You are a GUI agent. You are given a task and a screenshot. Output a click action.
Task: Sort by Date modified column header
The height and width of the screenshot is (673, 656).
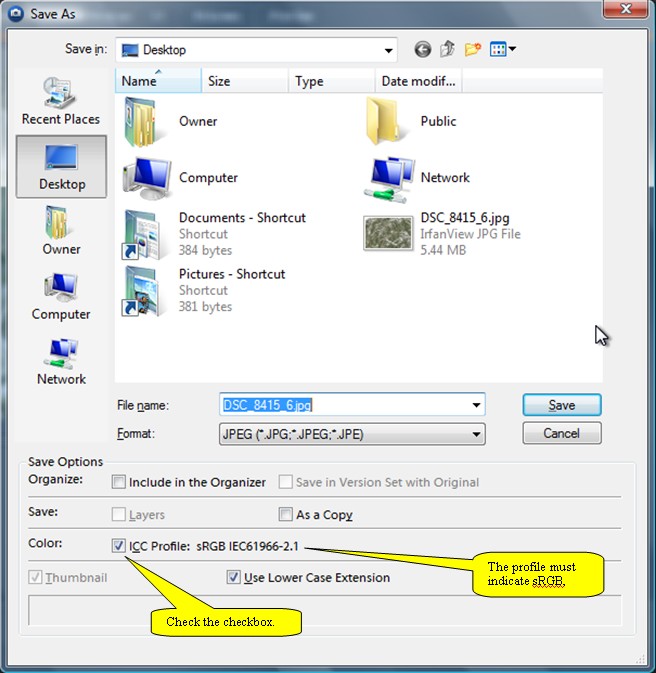pos(418,81)
